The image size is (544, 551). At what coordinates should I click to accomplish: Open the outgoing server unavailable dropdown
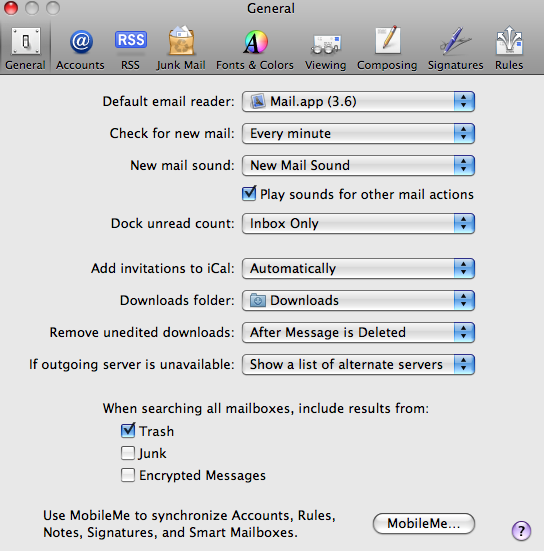pyautogui.click(x=358, y=364)
